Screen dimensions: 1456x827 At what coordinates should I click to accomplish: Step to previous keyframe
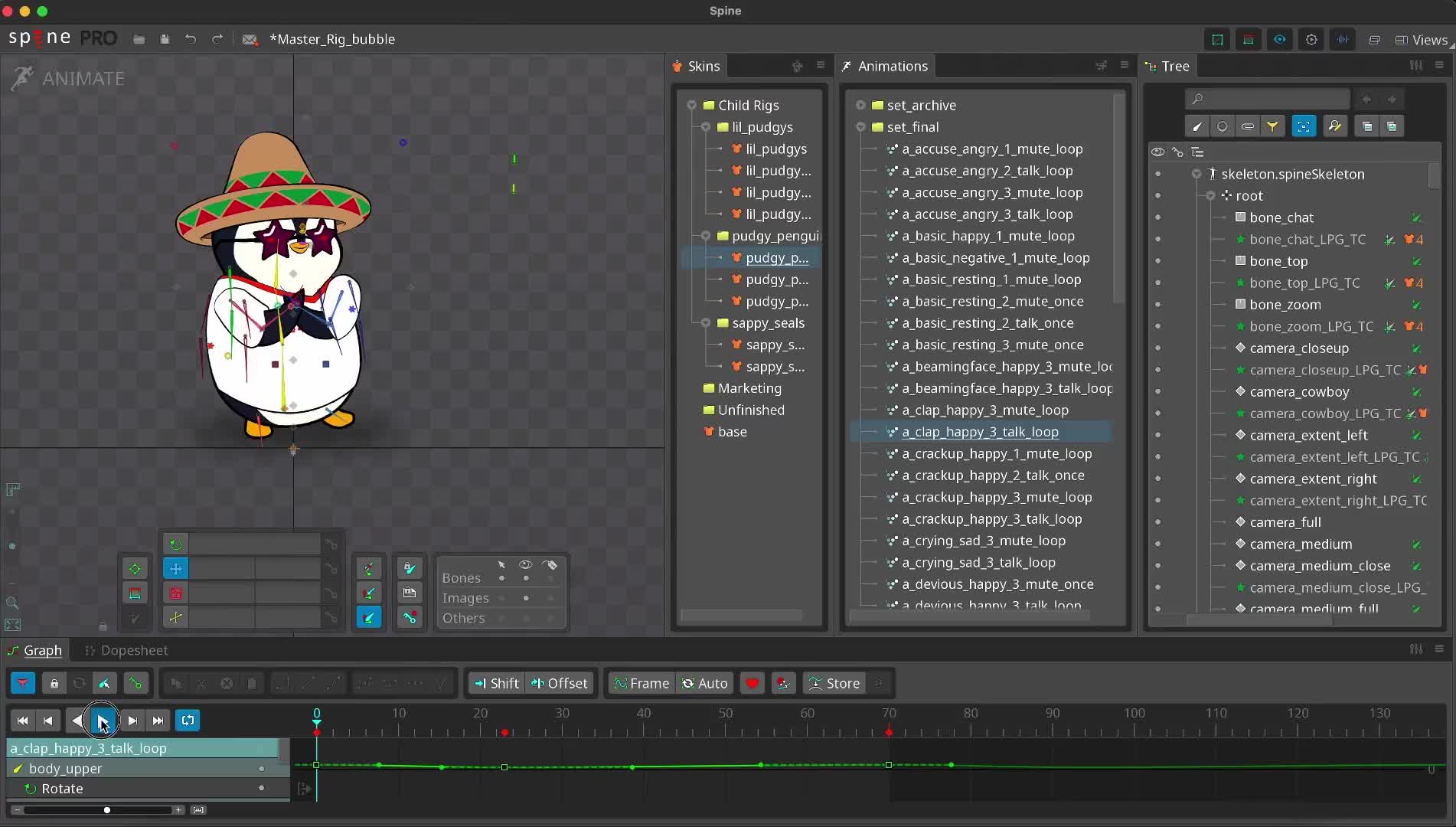click(47, 721)
